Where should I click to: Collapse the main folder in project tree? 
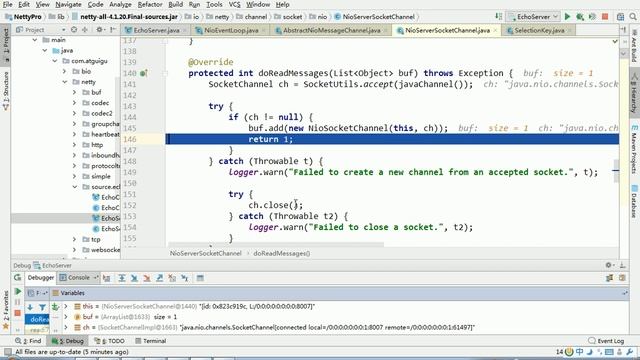[35, 40]
